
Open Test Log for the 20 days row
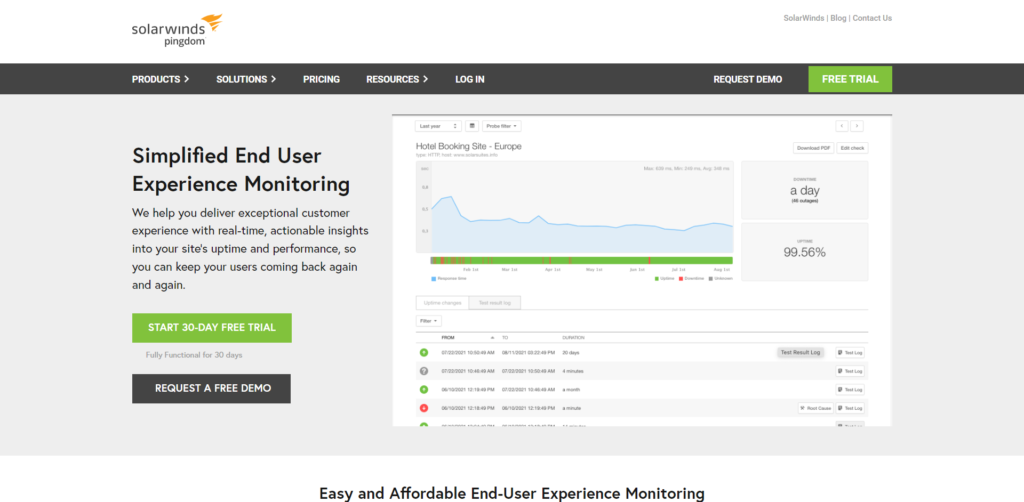pyautogui.click(x=850, y=353)
